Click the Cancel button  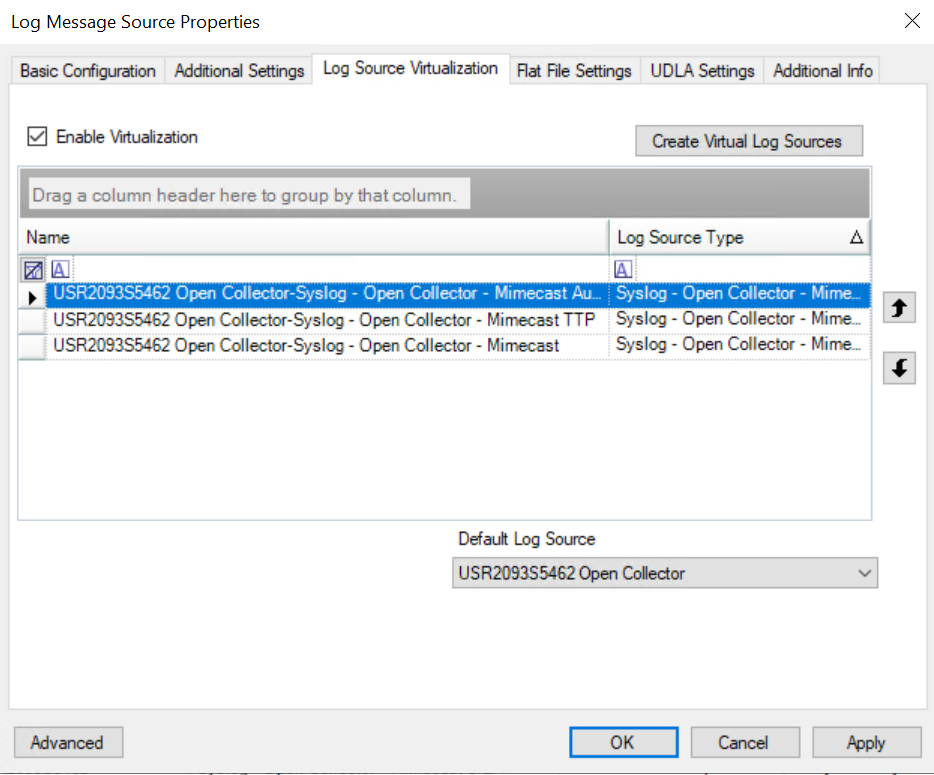(x=745, y=742)
